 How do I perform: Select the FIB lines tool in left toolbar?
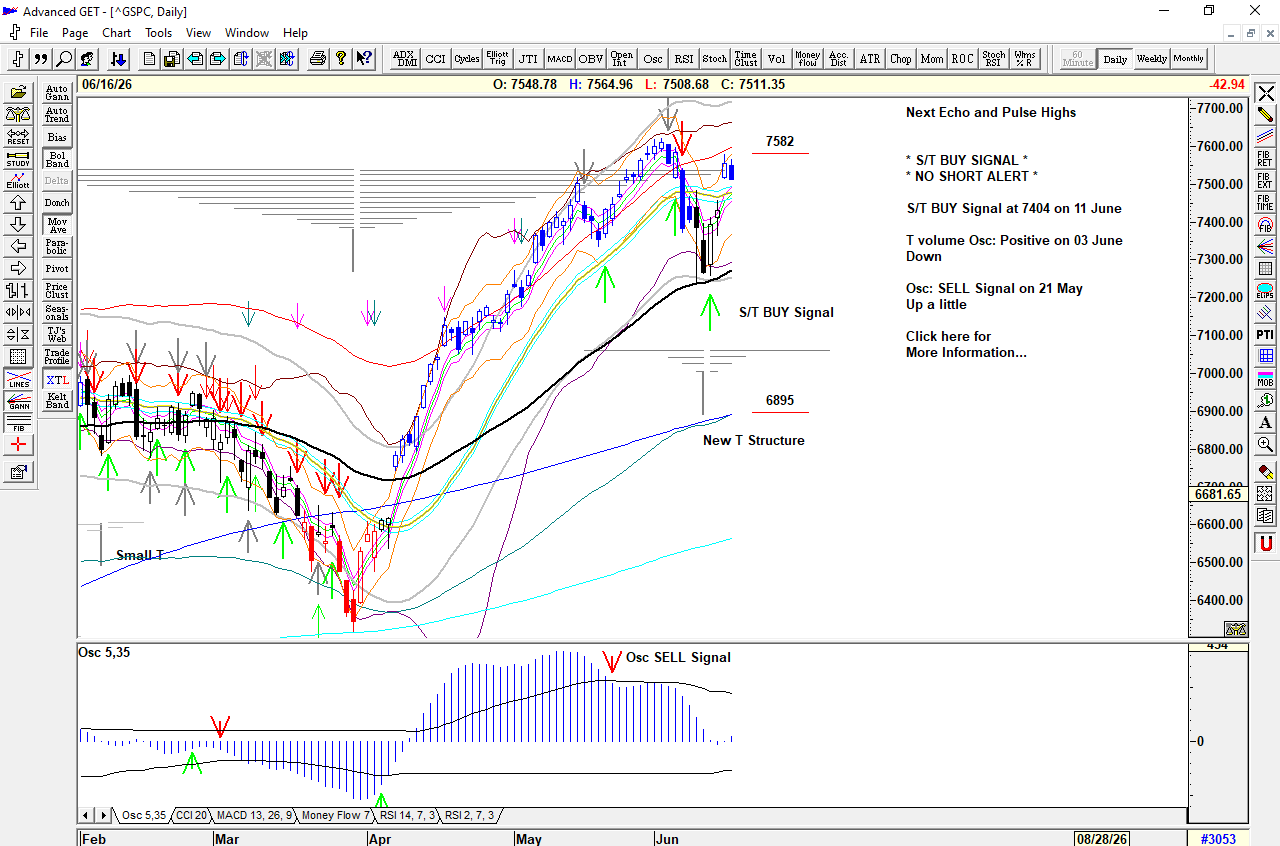18,423
